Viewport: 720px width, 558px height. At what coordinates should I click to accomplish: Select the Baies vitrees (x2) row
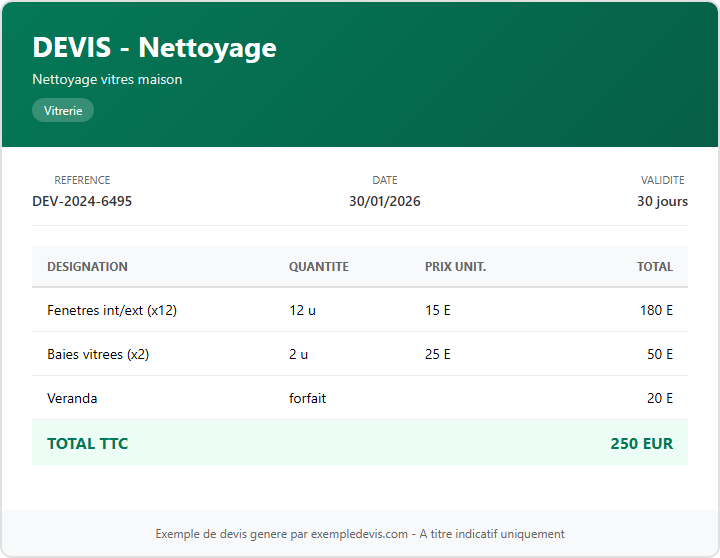coord(98,354)
